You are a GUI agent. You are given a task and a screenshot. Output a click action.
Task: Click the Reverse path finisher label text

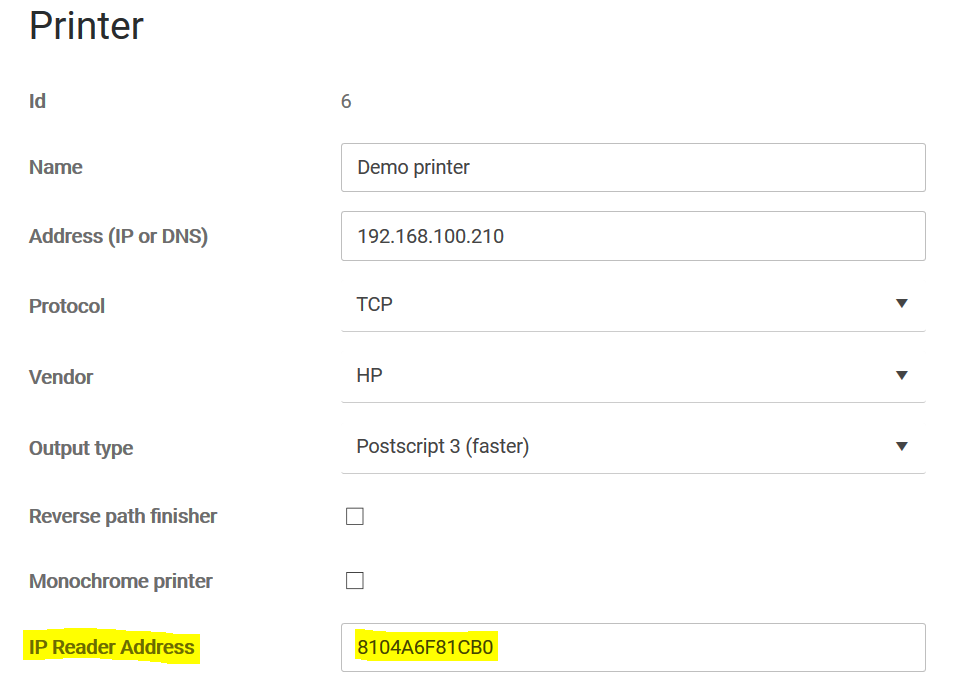123,516
